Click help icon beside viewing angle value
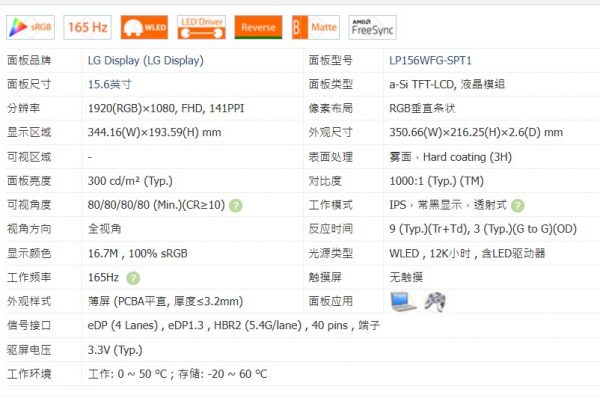Image resolution: width=600 pixels, height=401 pixels. coord(236,206)
